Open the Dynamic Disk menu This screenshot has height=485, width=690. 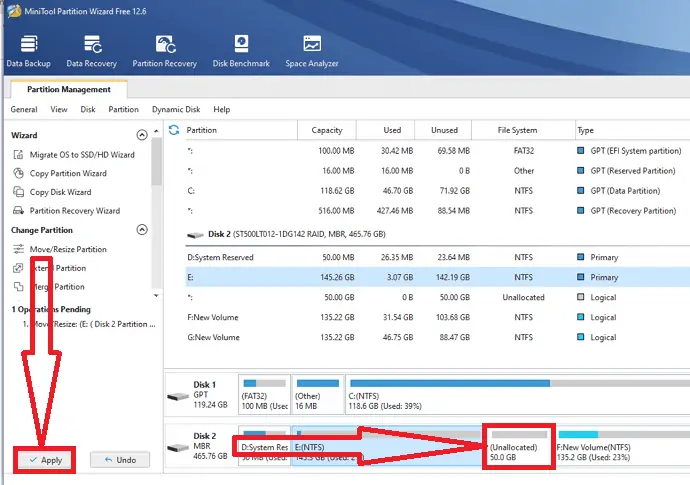tap(176, 109)
